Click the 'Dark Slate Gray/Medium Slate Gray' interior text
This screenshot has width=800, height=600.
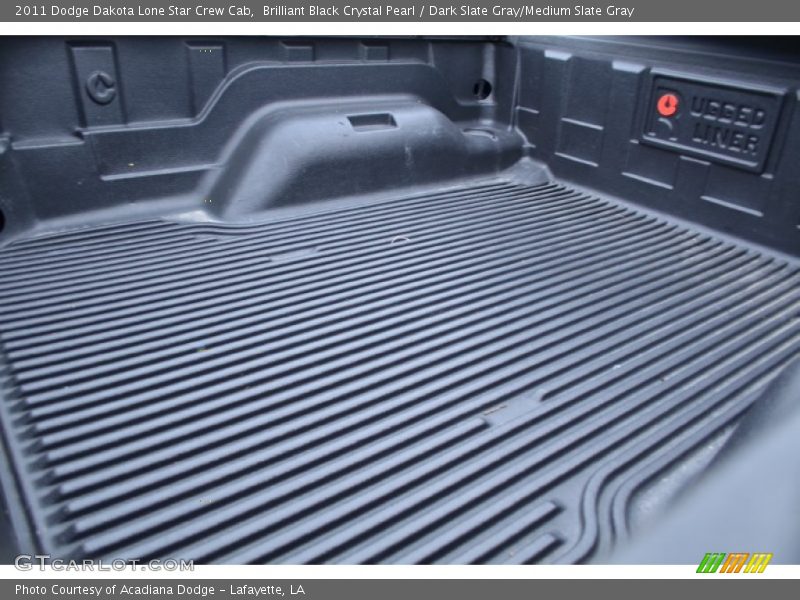[531, 11]
